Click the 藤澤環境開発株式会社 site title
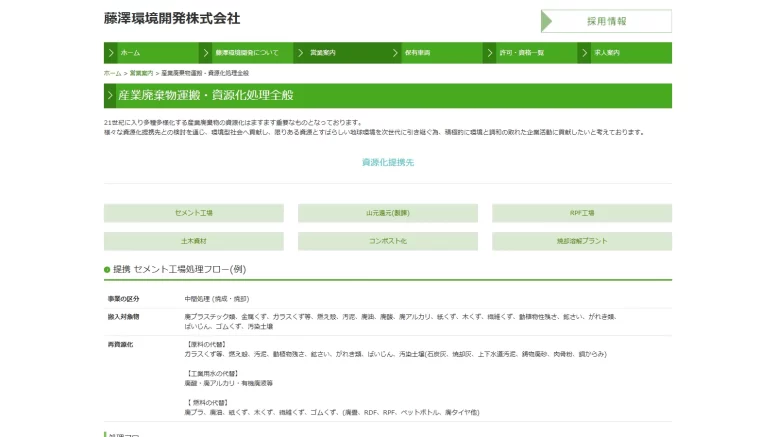776x437 pixels. pos(172,19)
